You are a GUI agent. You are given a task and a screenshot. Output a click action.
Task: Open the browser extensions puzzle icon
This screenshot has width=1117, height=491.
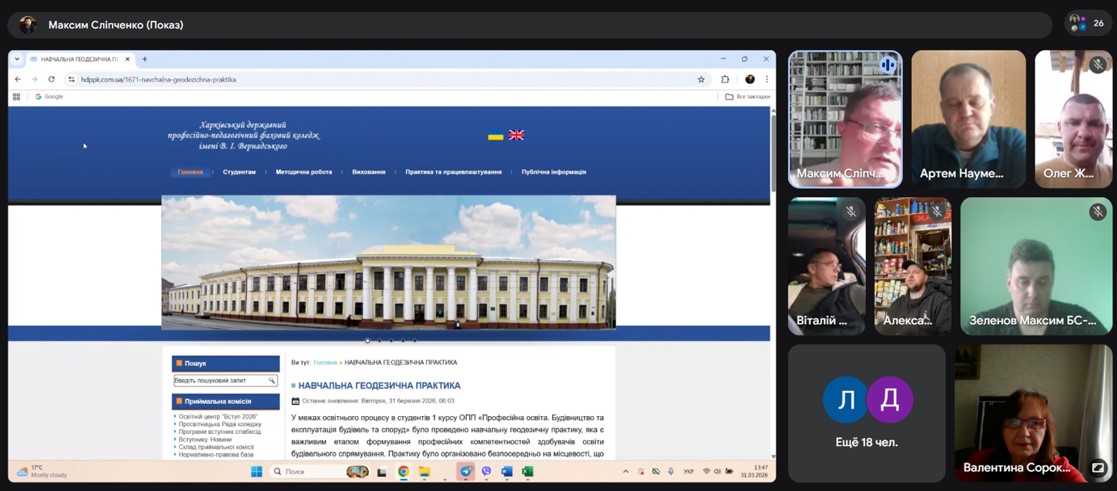click(x=725, y=79)
